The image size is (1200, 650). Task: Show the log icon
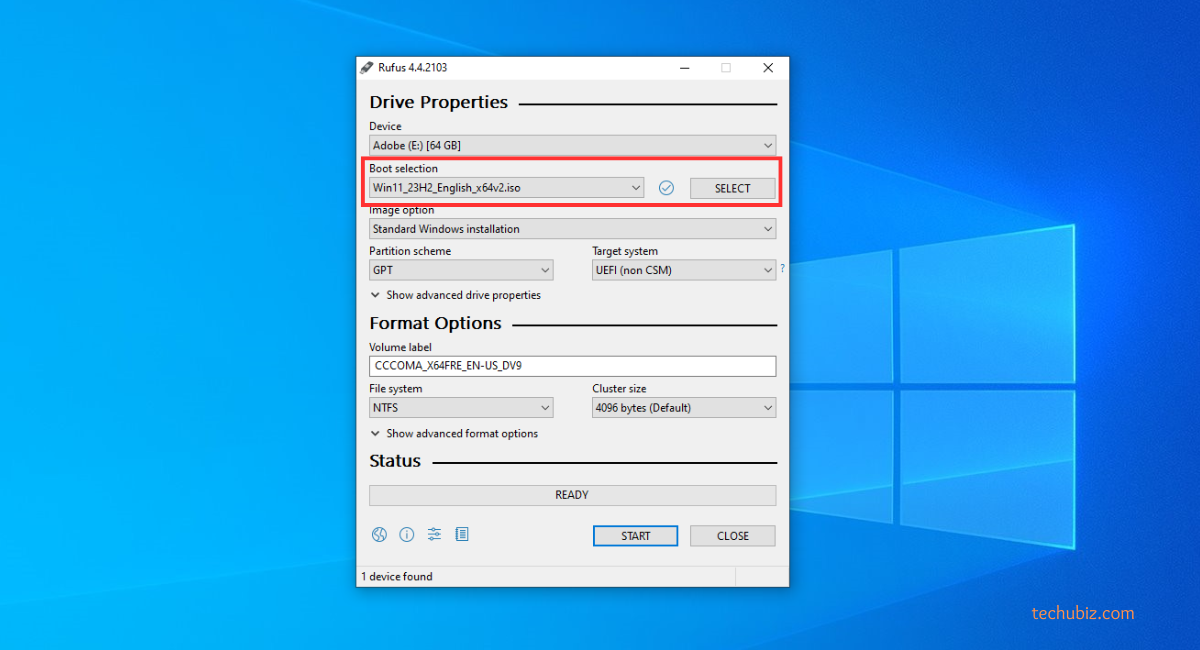click(x=461, y=535)
